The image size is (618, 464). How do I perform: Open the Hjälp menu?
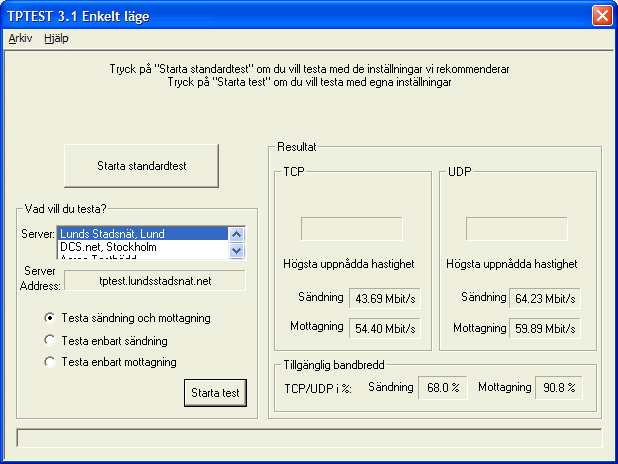[56, 38]
